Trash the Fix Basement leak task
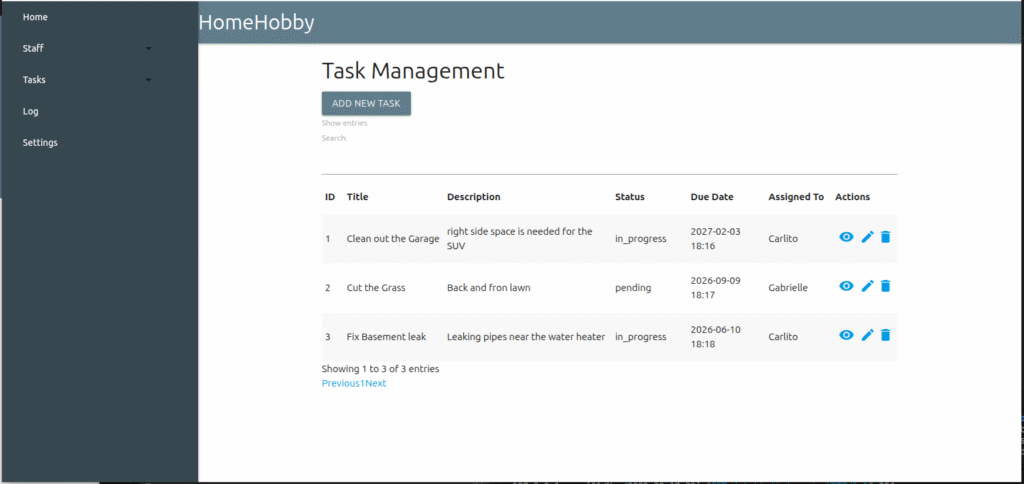The image size is (1024, 484). click(885, 335)
